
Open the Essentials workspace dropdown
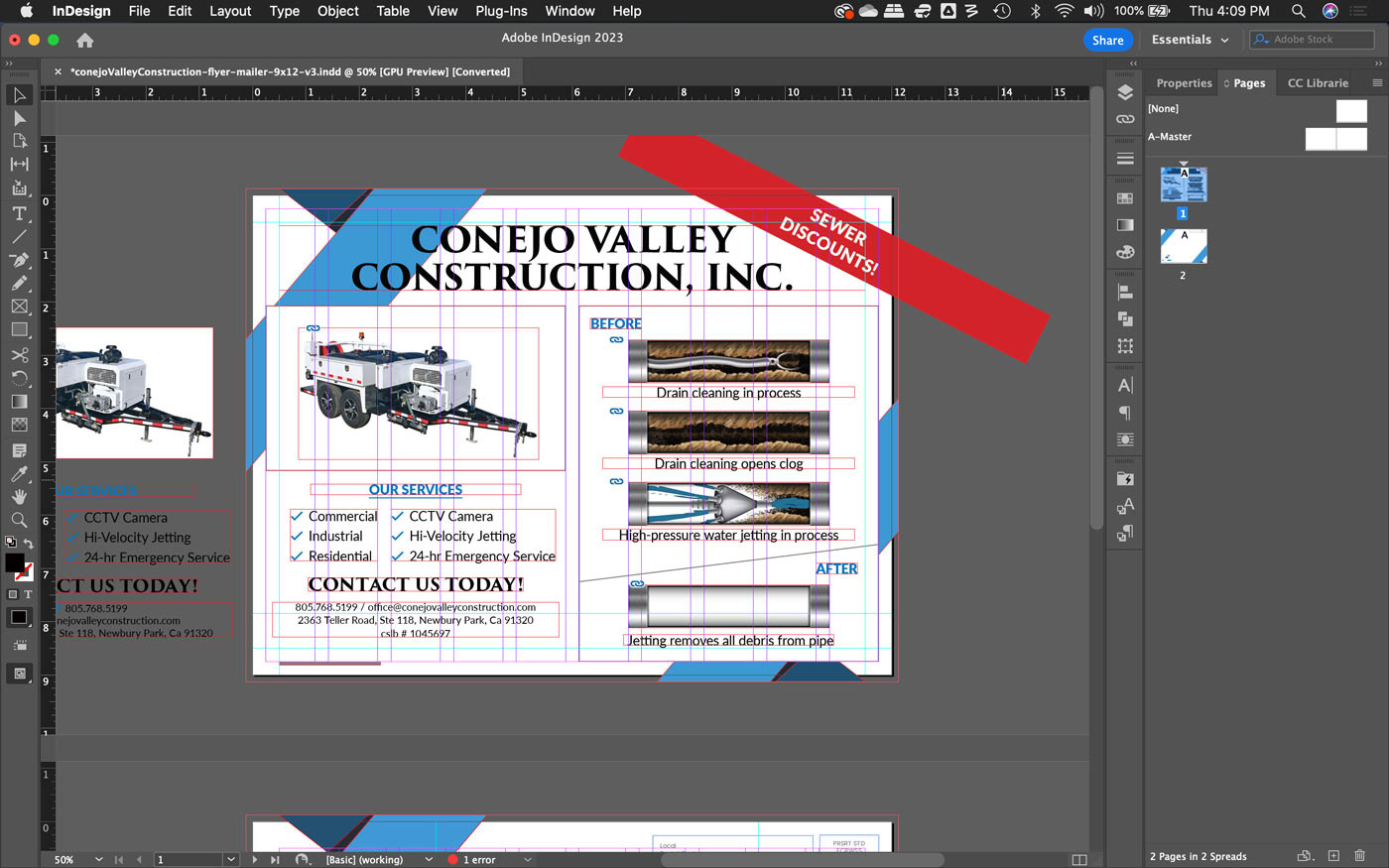coord(1190,40)
